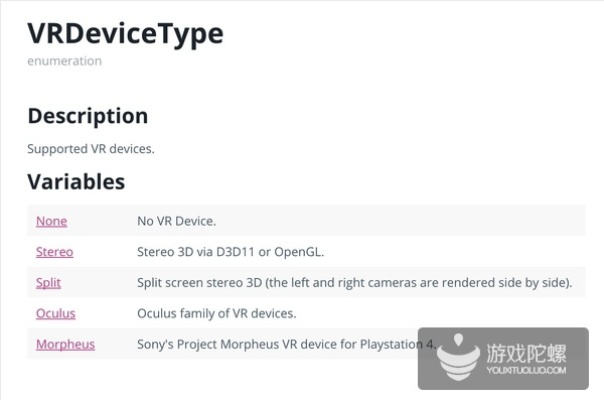Click the 'enumeration' subtitle text
This screenshot has height=400, width=604.
point(64,61)
